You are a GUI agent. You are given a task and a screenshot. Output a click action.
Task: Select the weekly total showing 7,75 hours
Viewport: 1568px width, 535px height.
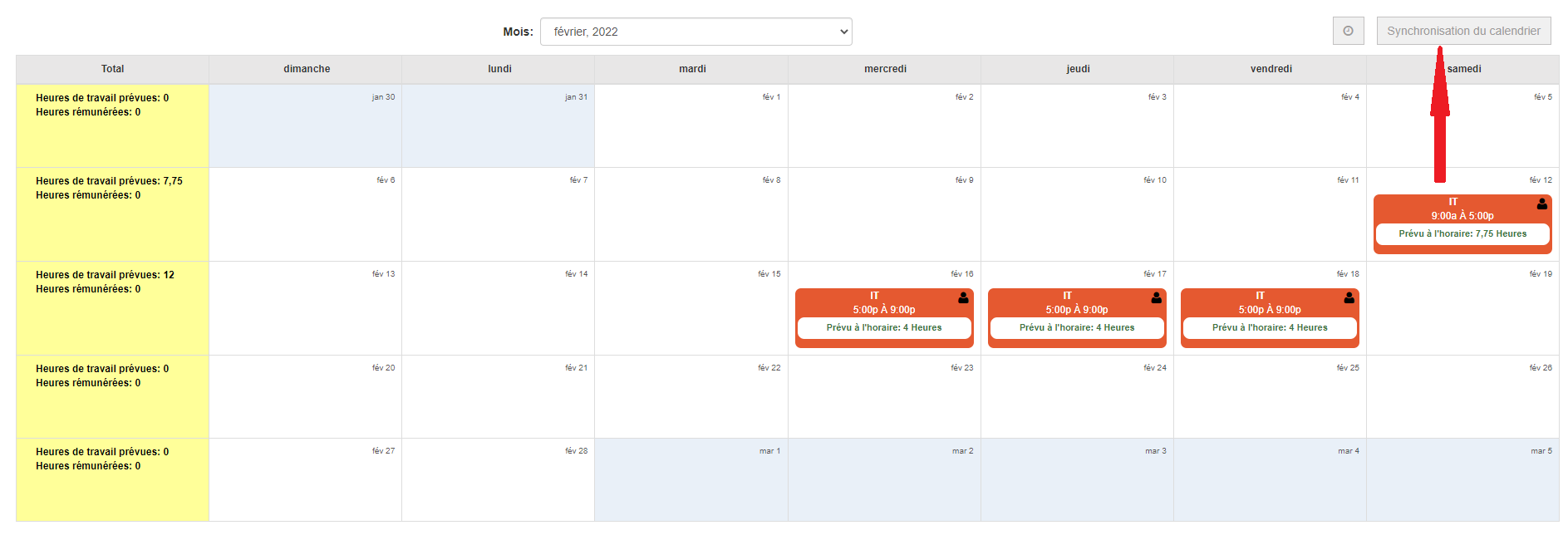pos(109,181)
